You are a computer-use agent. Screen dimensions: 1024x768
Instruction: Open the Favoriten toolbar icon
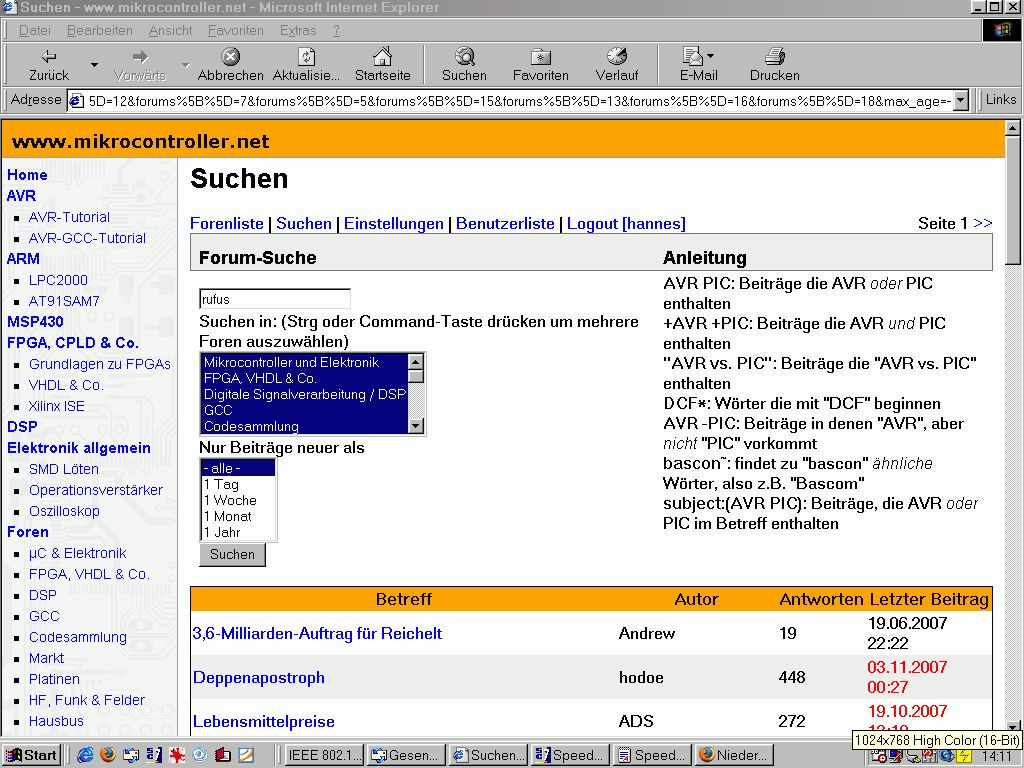[x=540, y=57]
